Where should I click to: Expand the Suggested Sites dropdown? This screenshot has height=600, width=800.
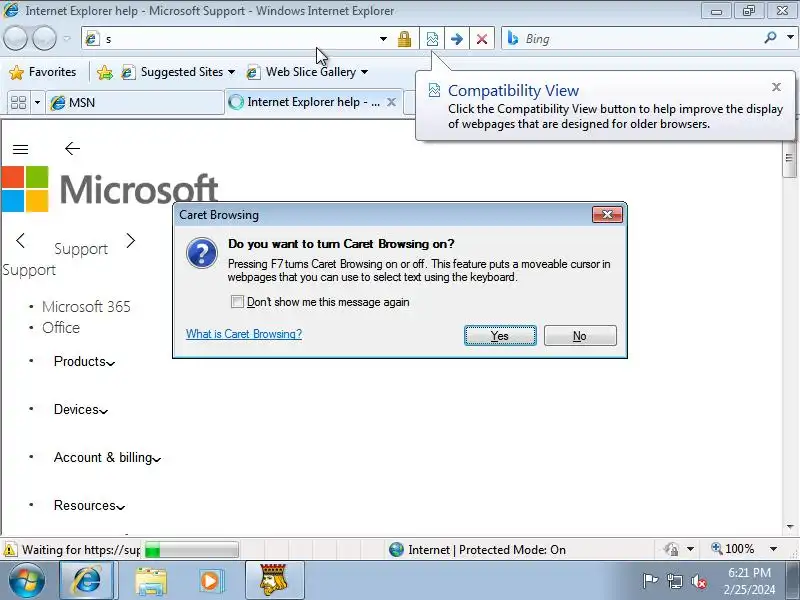pos(232,72)
